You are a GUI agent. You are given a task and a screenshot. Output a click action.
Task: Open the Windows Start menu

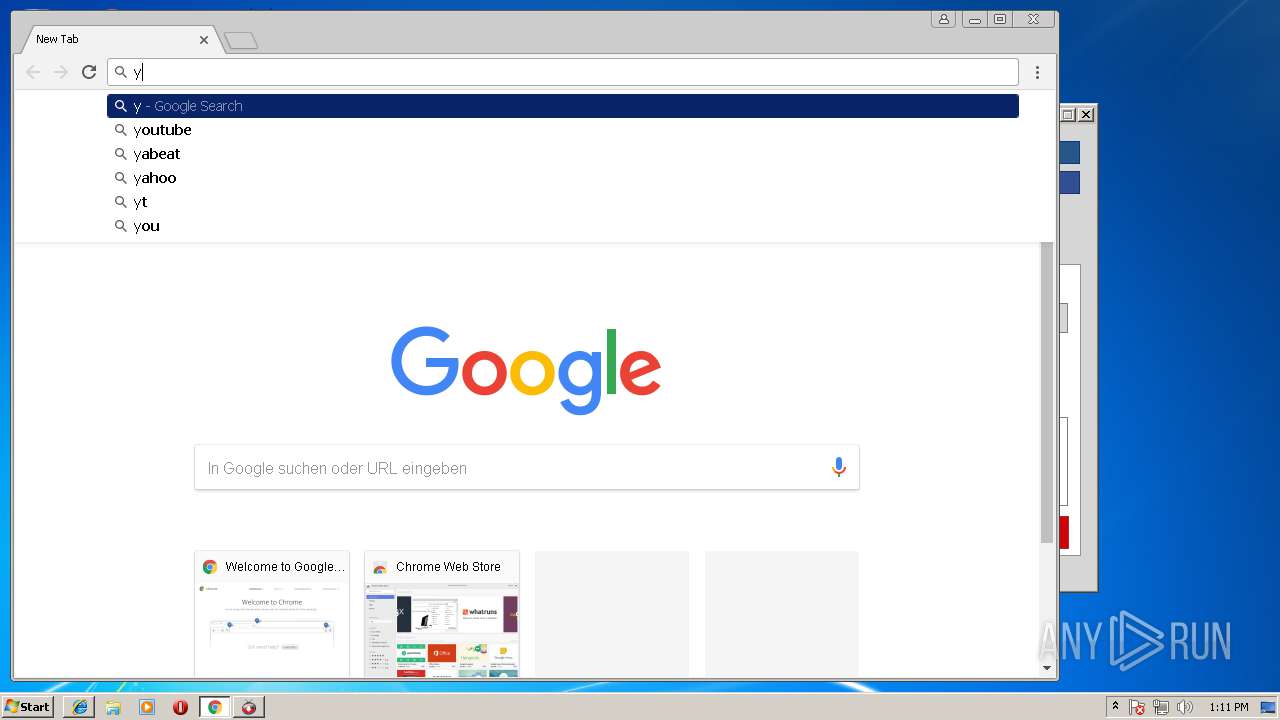pyautogui.click(x=27, y=707)
